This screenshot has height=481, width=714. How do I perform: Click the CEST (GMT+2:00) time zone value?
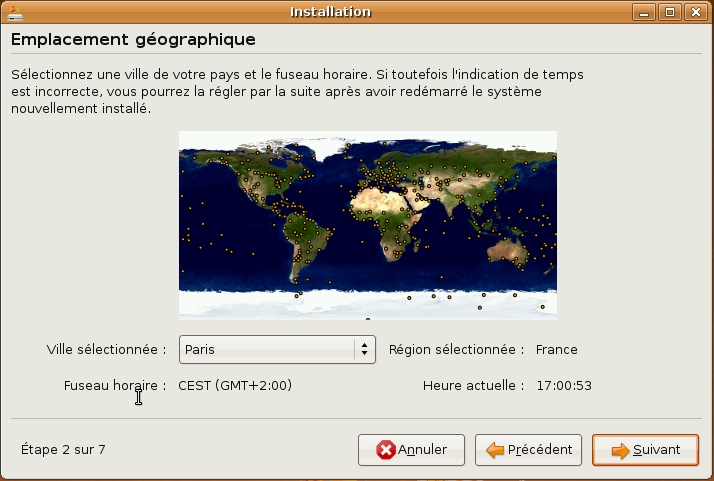pos(235,386)
